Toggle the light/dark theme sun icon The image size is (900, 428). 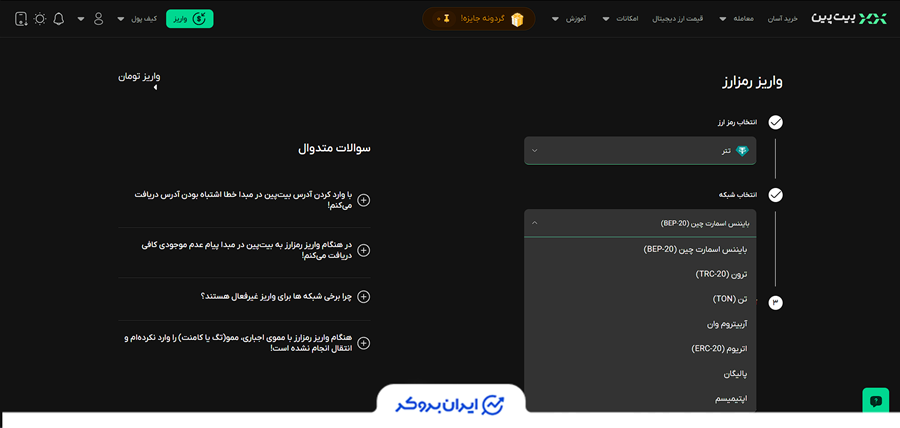40,19
